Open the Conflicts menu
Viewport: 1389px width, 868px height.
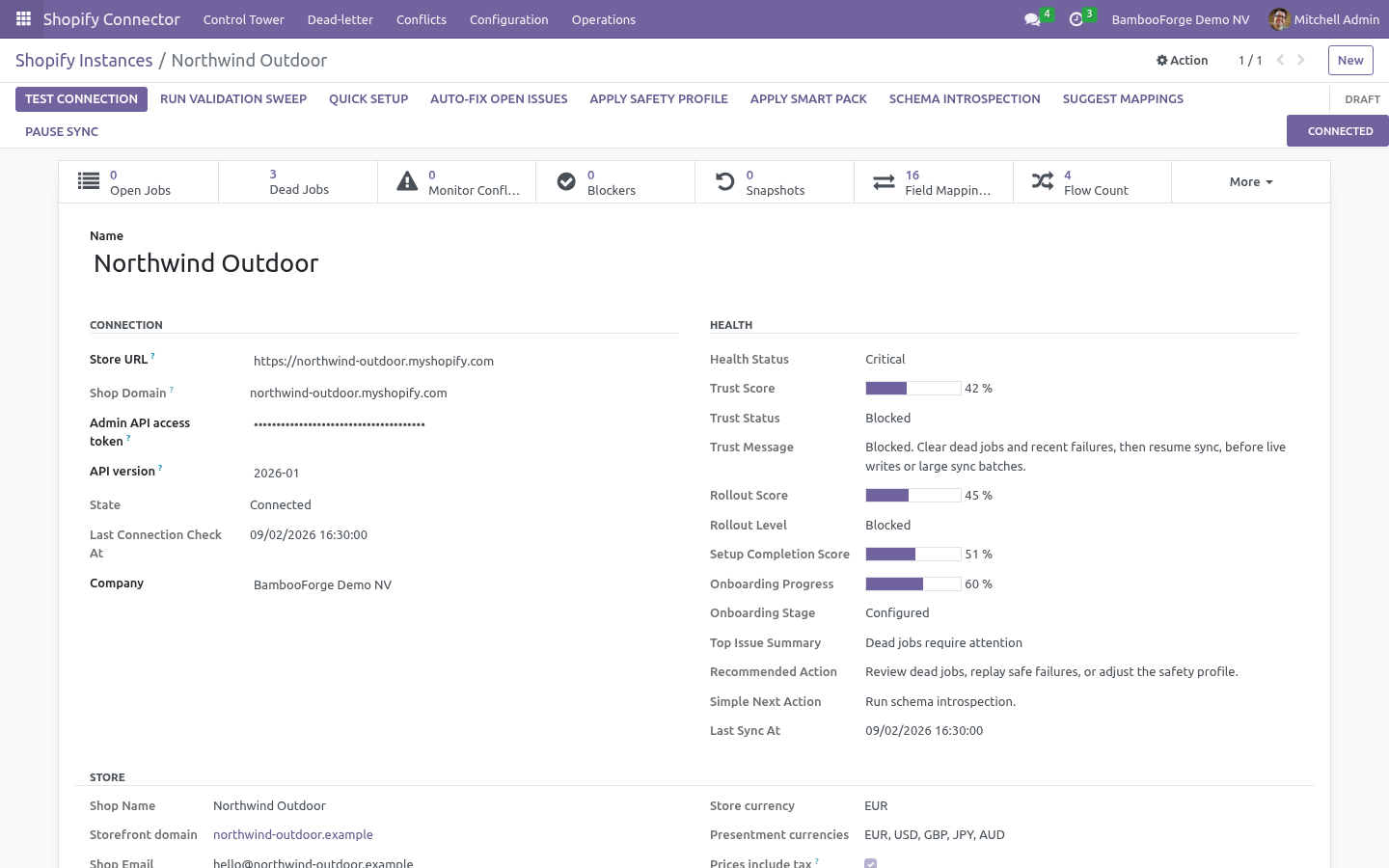421,19
